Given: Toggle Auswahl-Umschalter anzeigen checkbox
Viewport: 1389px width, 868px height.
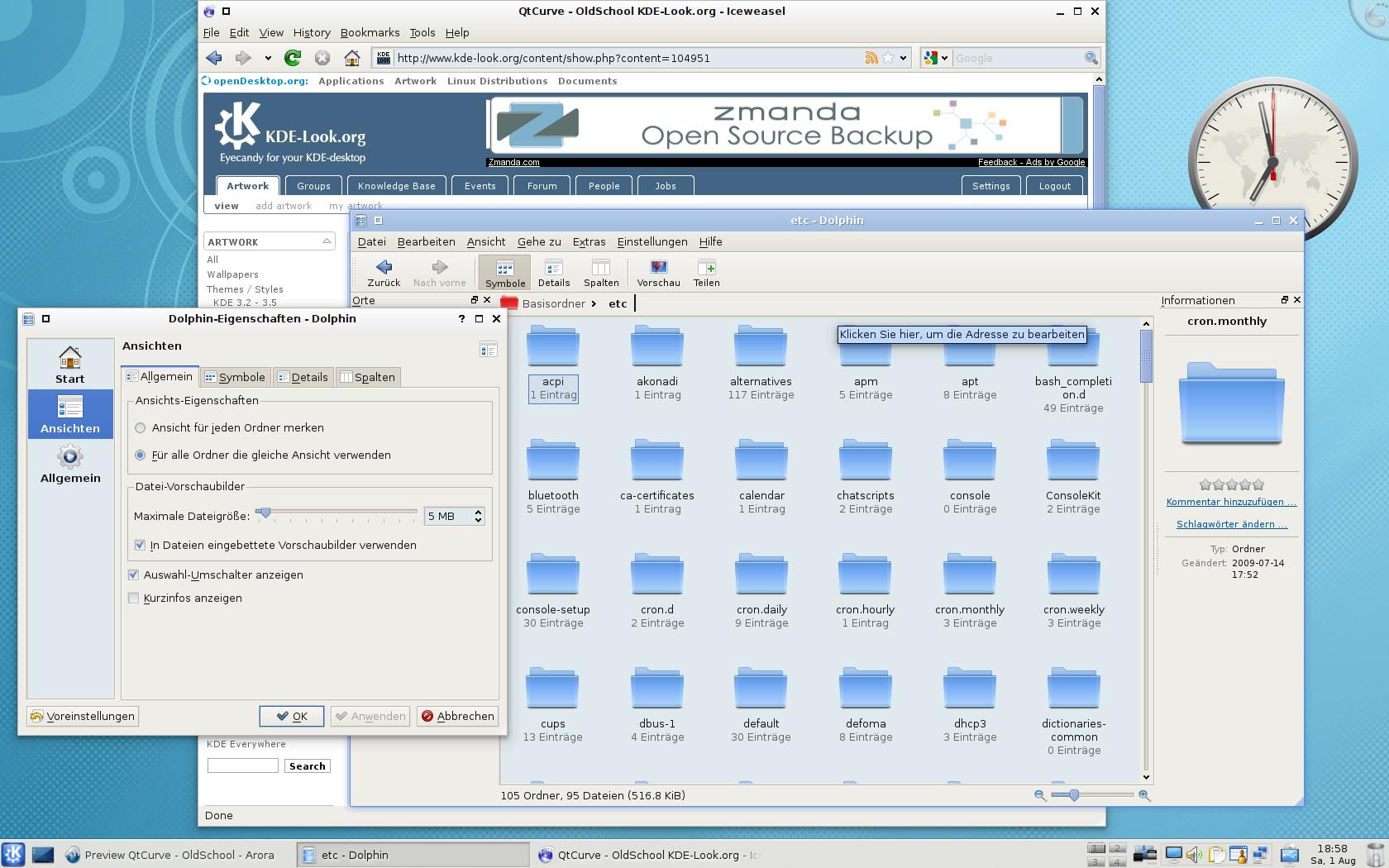Looking at the screenshot, I should pos(133,575).
